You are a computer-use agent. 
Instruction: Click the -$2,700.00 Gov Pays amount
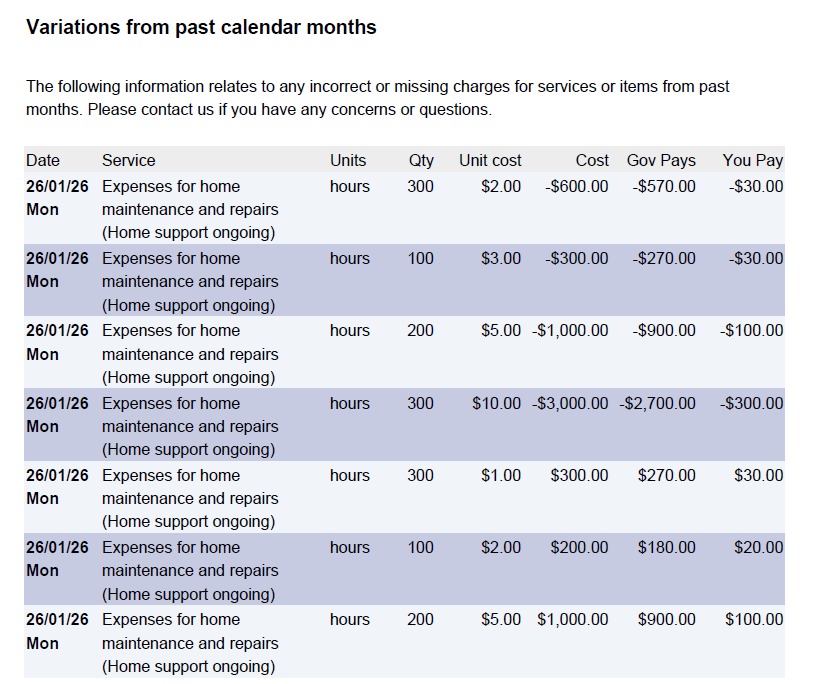tap(657, 403)
